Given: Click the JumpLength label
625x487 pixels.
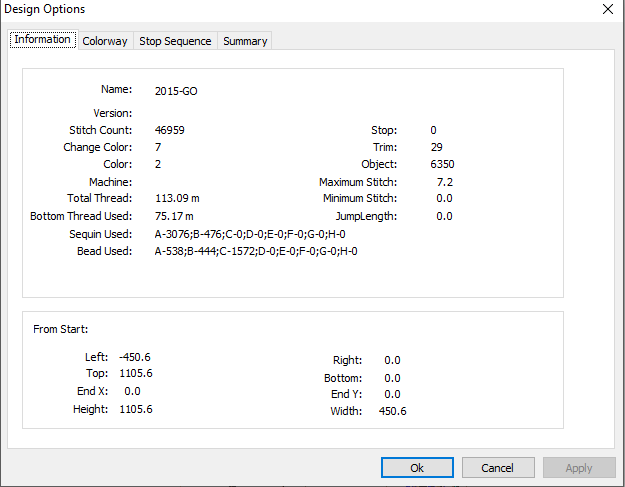Looking at the screenshot, I should tap(366, 216).
